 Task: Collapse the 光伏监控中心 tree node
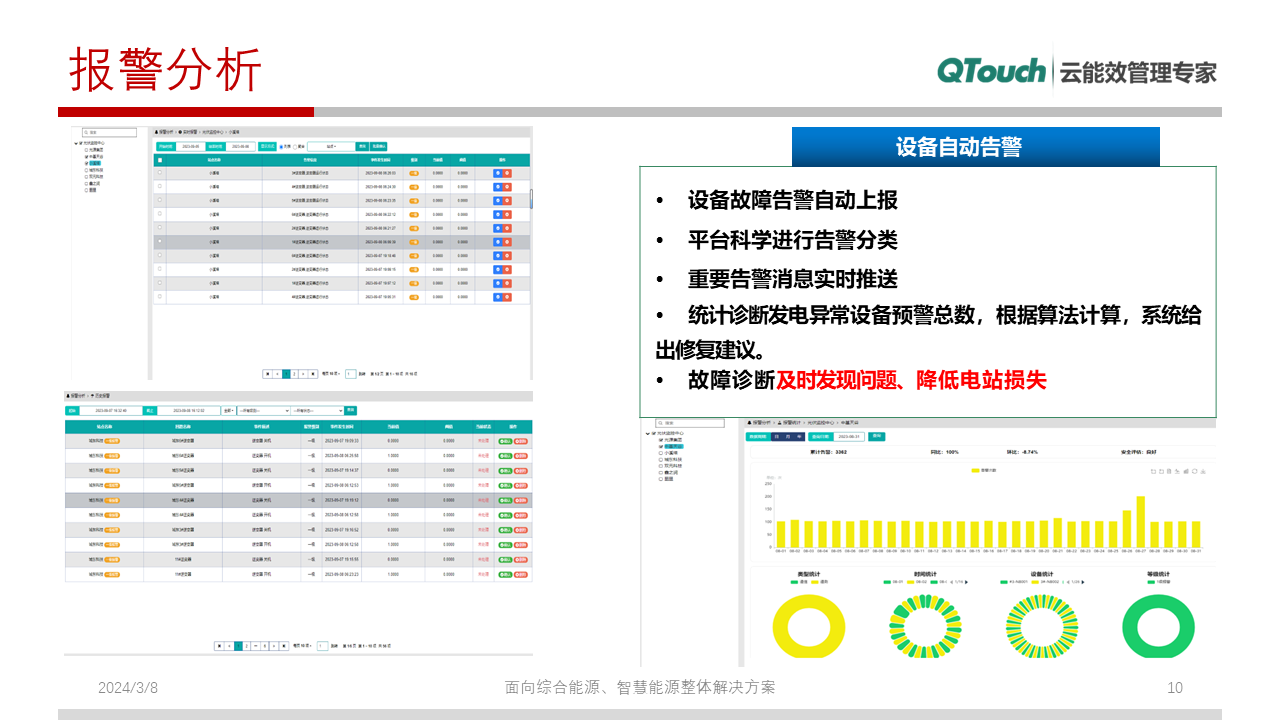[x=77, y=141]
